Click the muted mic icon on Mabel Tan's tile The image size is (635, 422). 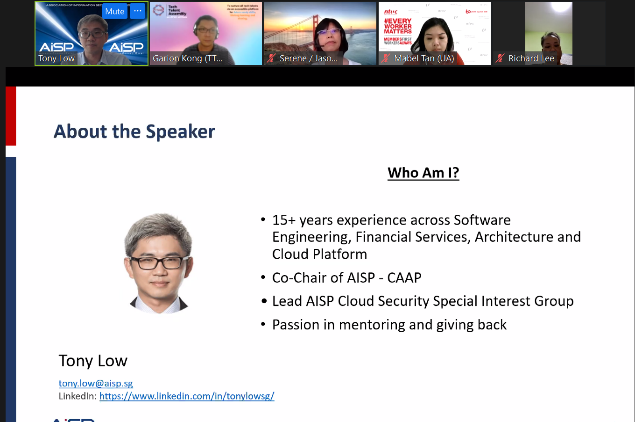point(386,58)
